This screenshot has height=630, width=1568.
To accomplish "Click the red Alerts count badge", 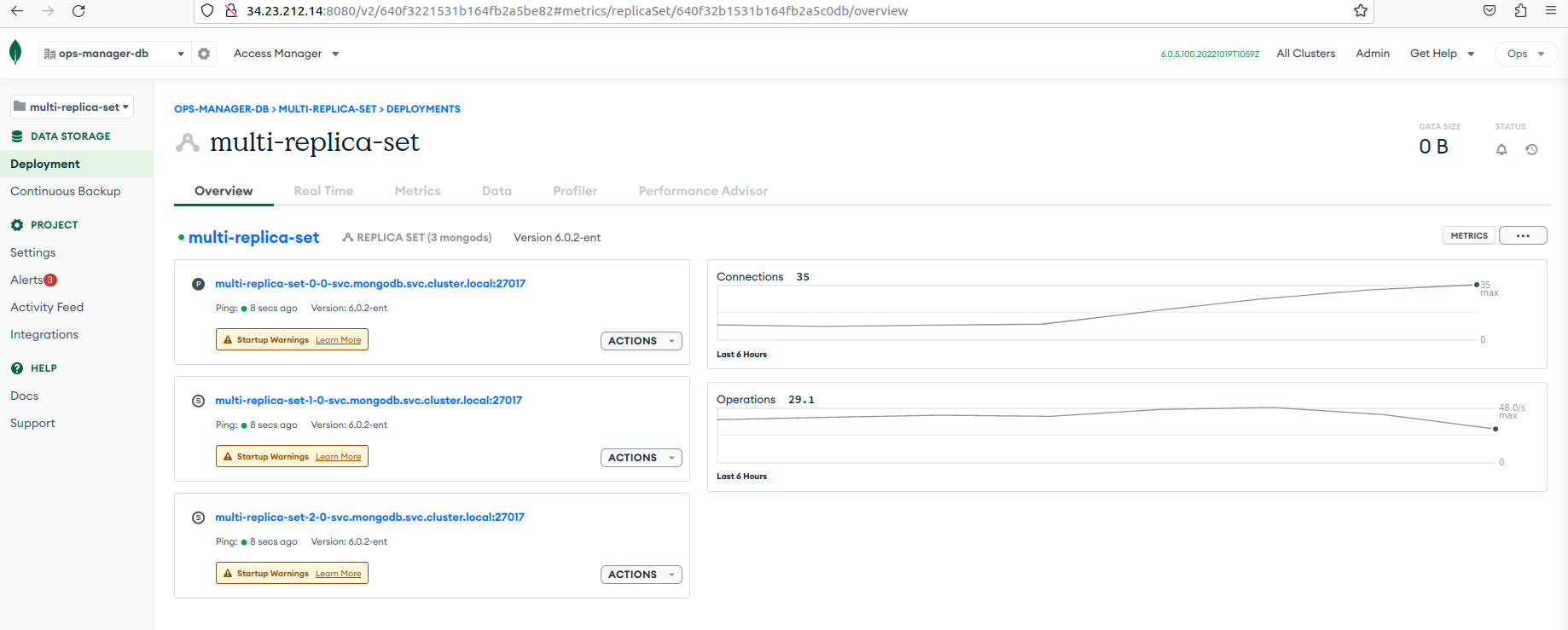I will (x=50, y=280).
